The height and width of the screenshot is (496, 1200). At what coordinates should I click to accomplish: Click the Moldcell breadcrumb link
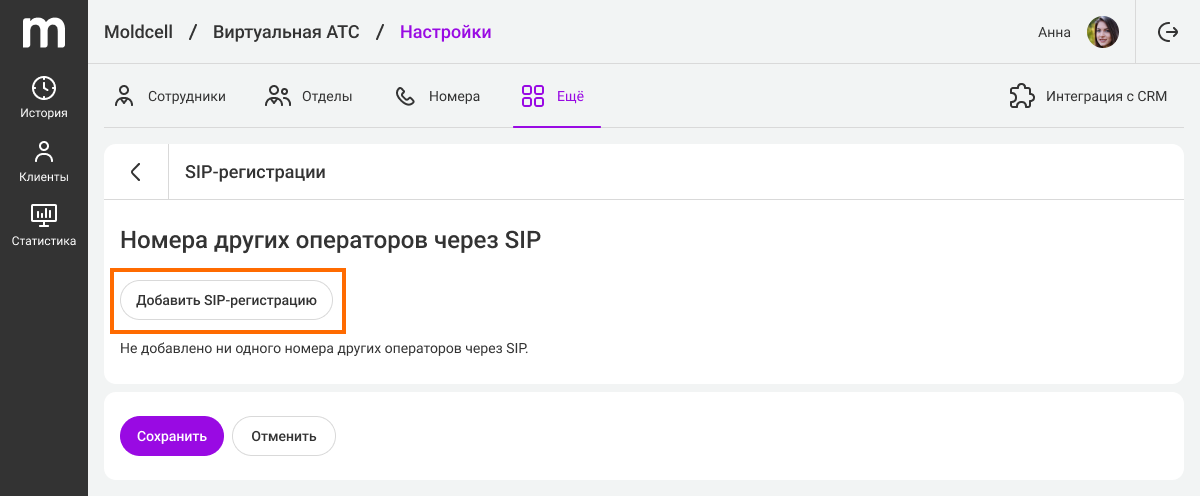click(138, 32)
